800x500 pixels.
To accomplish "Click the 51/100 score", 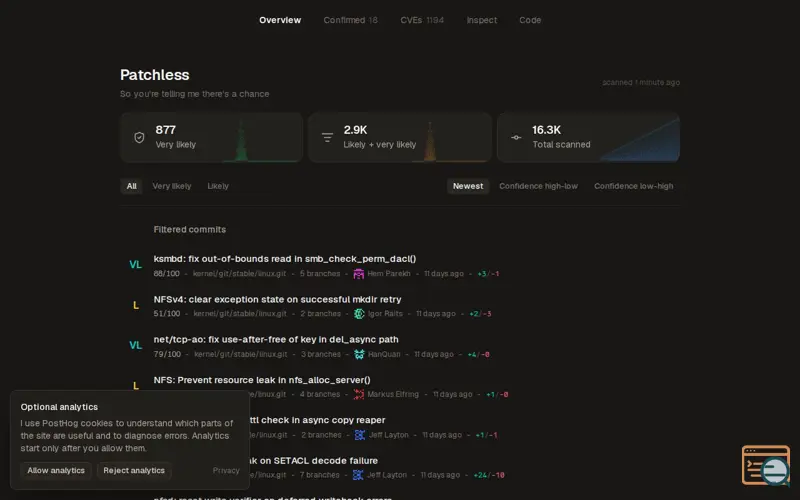I will tap(167, 314).
